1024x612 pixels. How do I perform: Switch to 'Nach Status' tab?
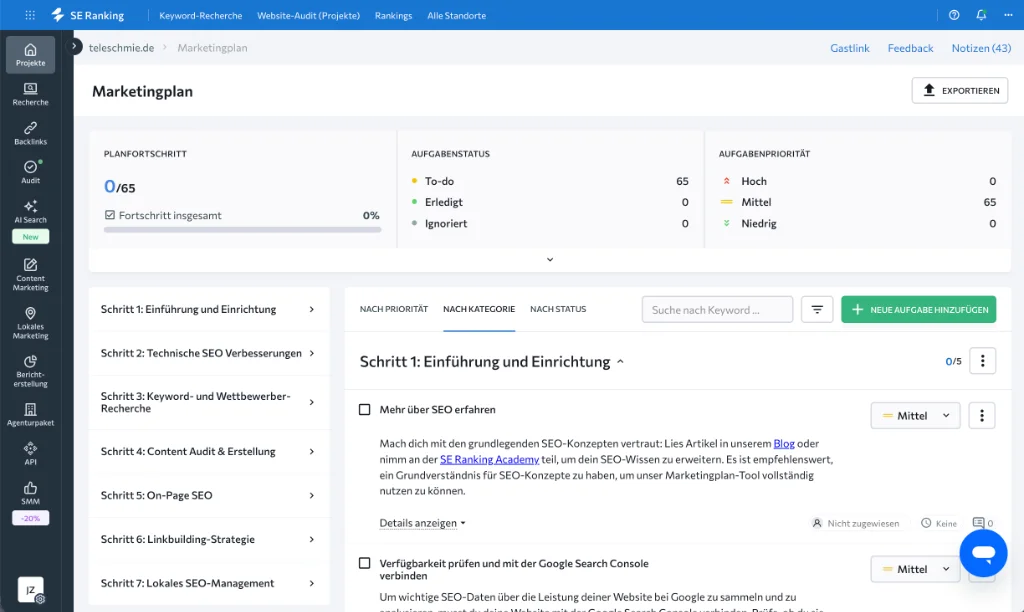[558, 309]
